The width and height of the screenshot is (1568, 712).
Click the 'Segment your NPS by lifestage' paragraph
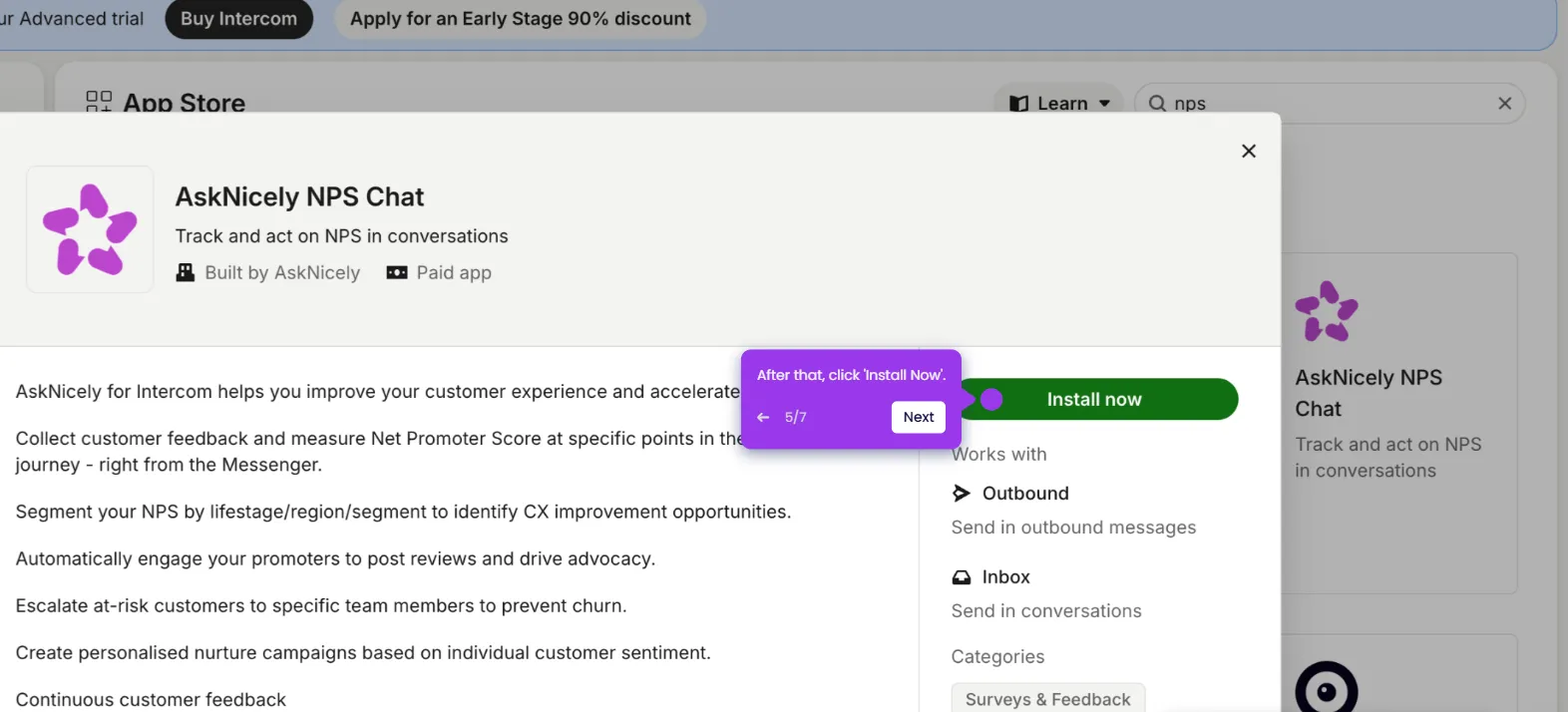403,512
